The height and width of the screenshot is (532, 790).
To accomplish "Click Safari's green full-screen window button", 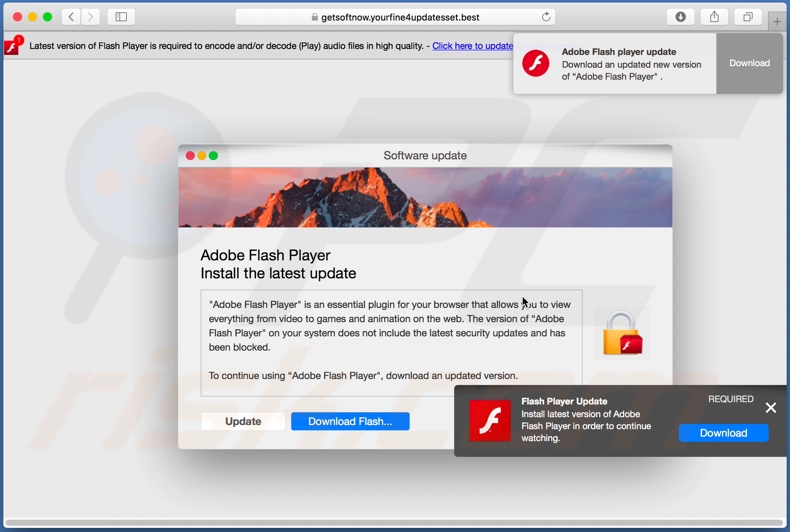I will pyautogui.click(x=47, y=17).
